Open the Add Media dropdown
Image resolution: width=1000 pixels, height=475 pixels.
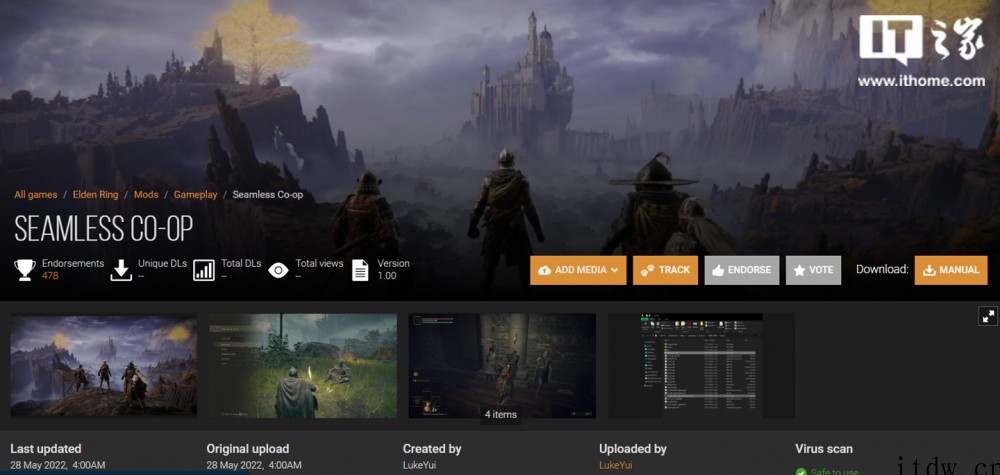pyautogui.click(x=578, y=270)
